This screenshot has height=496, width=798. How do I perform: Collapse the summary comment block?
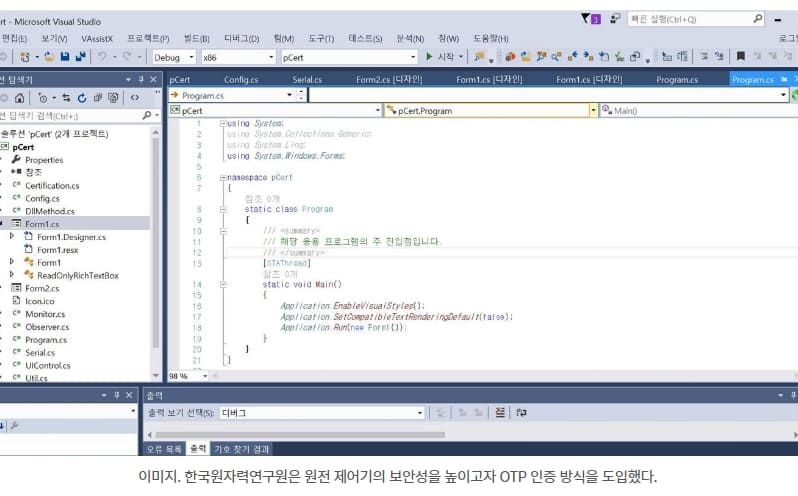click(x=223, y=231)
